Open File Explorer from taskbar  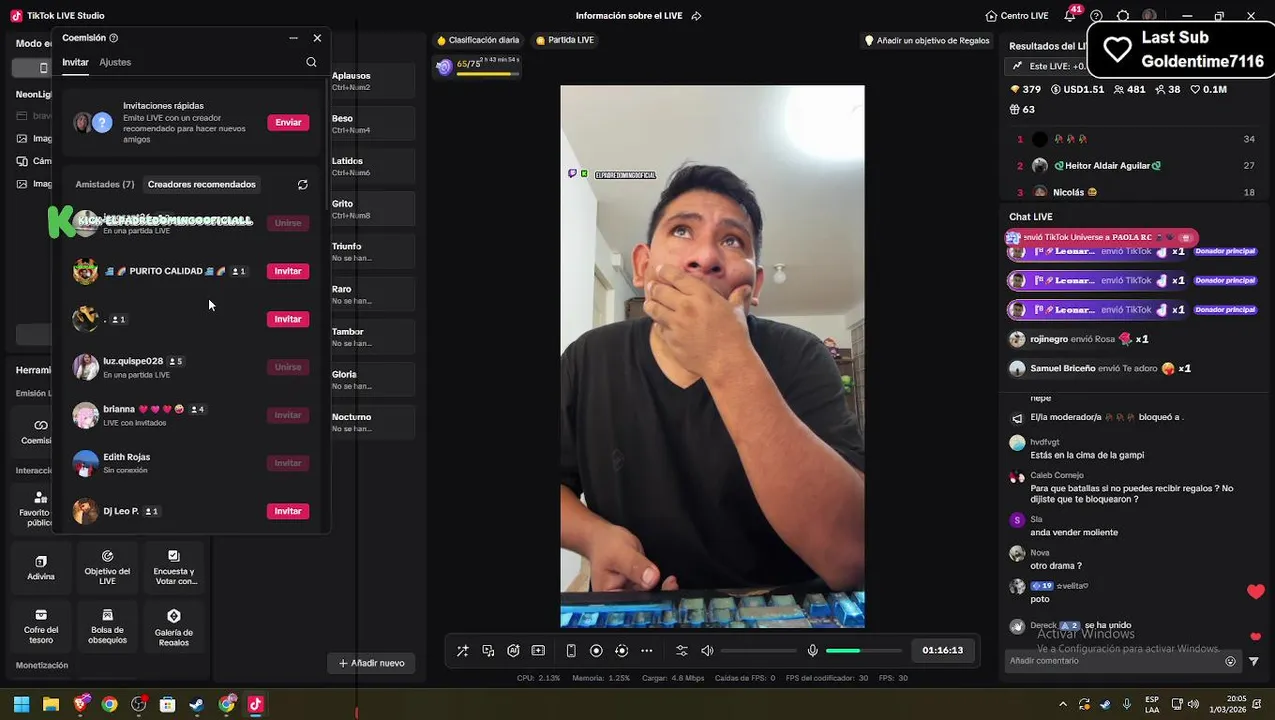coord(51,704)
